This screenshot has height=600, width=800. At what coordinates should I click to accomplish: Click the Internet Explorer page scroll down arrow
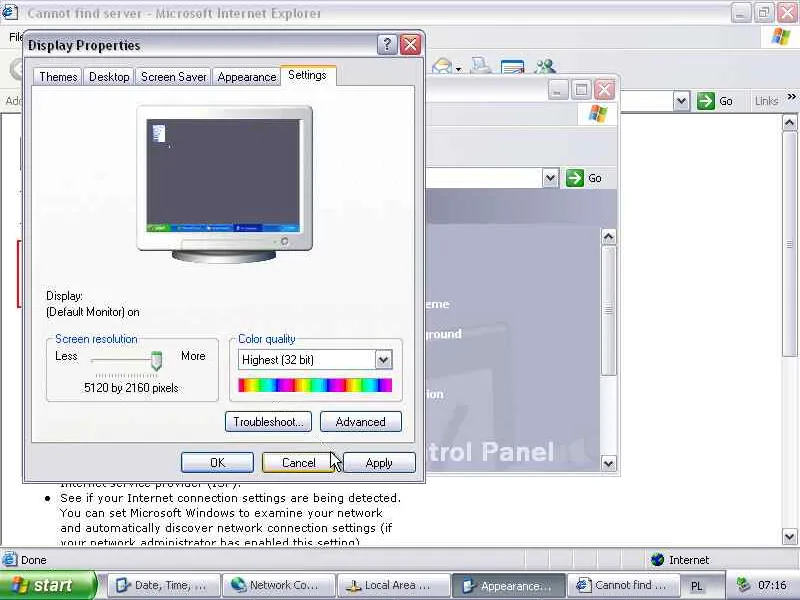tap(789, 536)
